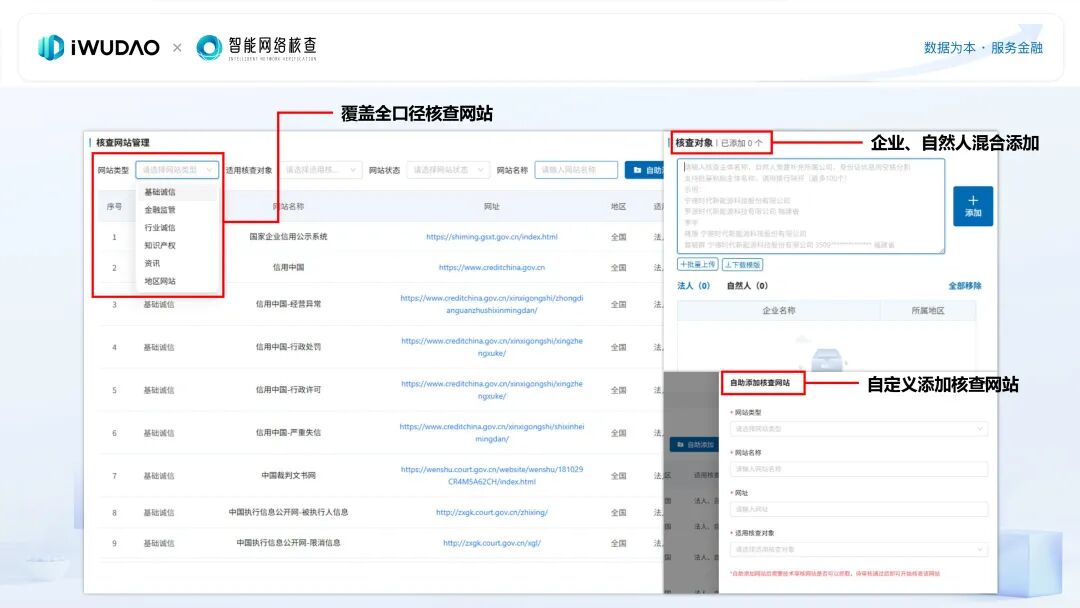Click 信用中国-行政处罚 site name cell
1080x608 pixels.
pos(289,347)
